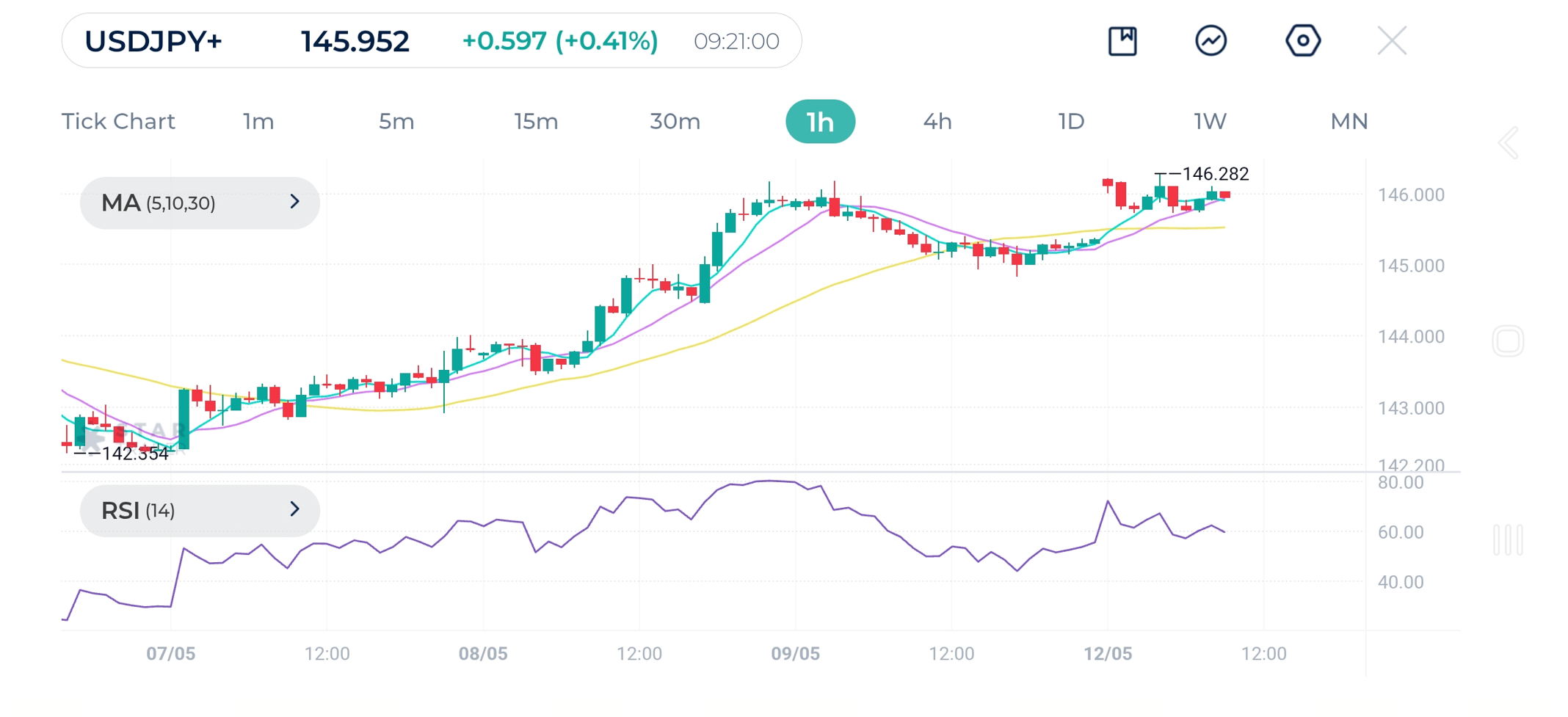Select the 5m timeframe
This screenshot has width=1568, height=717.
(396, 121)
